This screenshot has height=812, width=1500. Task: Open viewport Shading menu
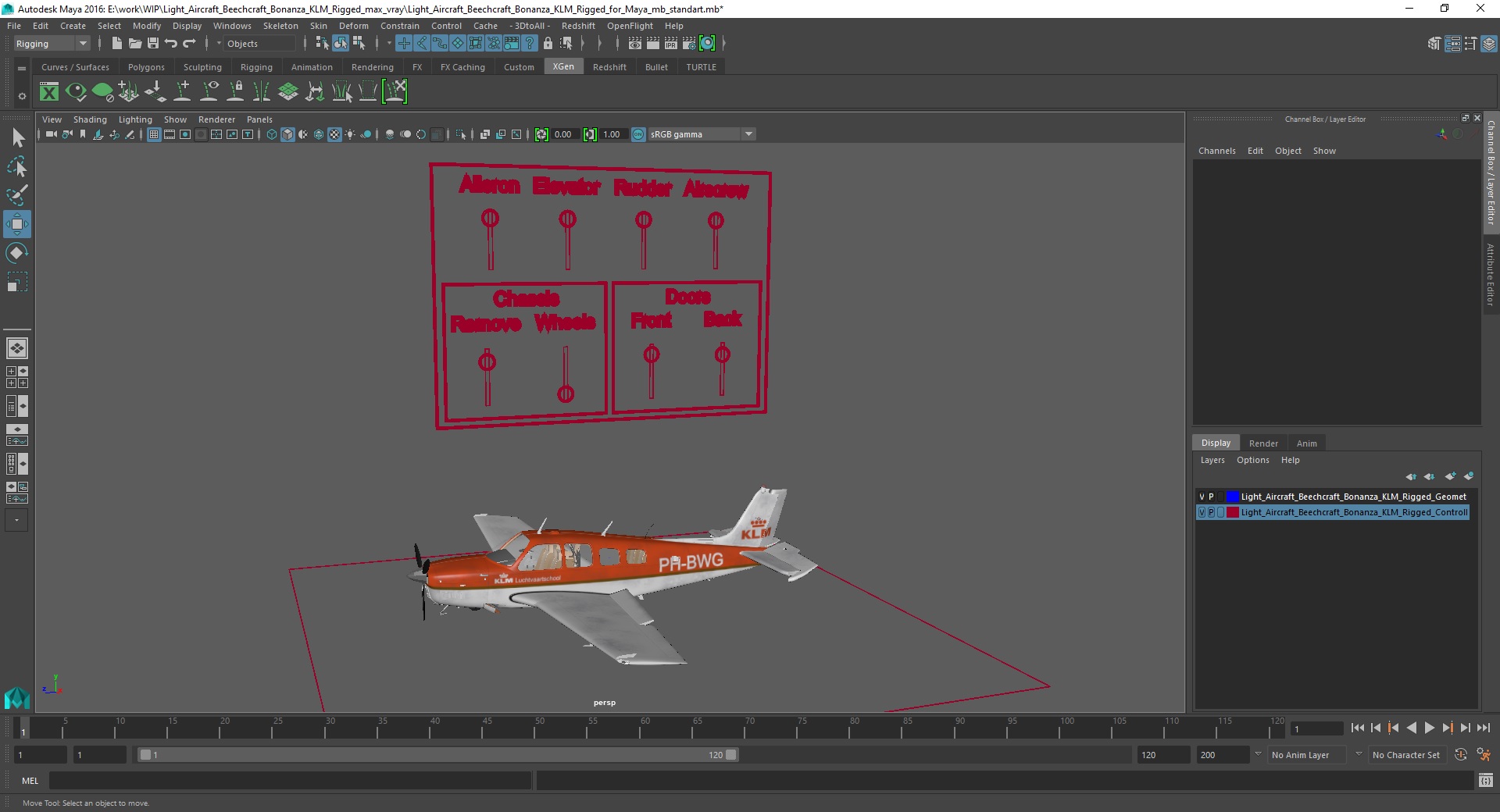[90, 119]
